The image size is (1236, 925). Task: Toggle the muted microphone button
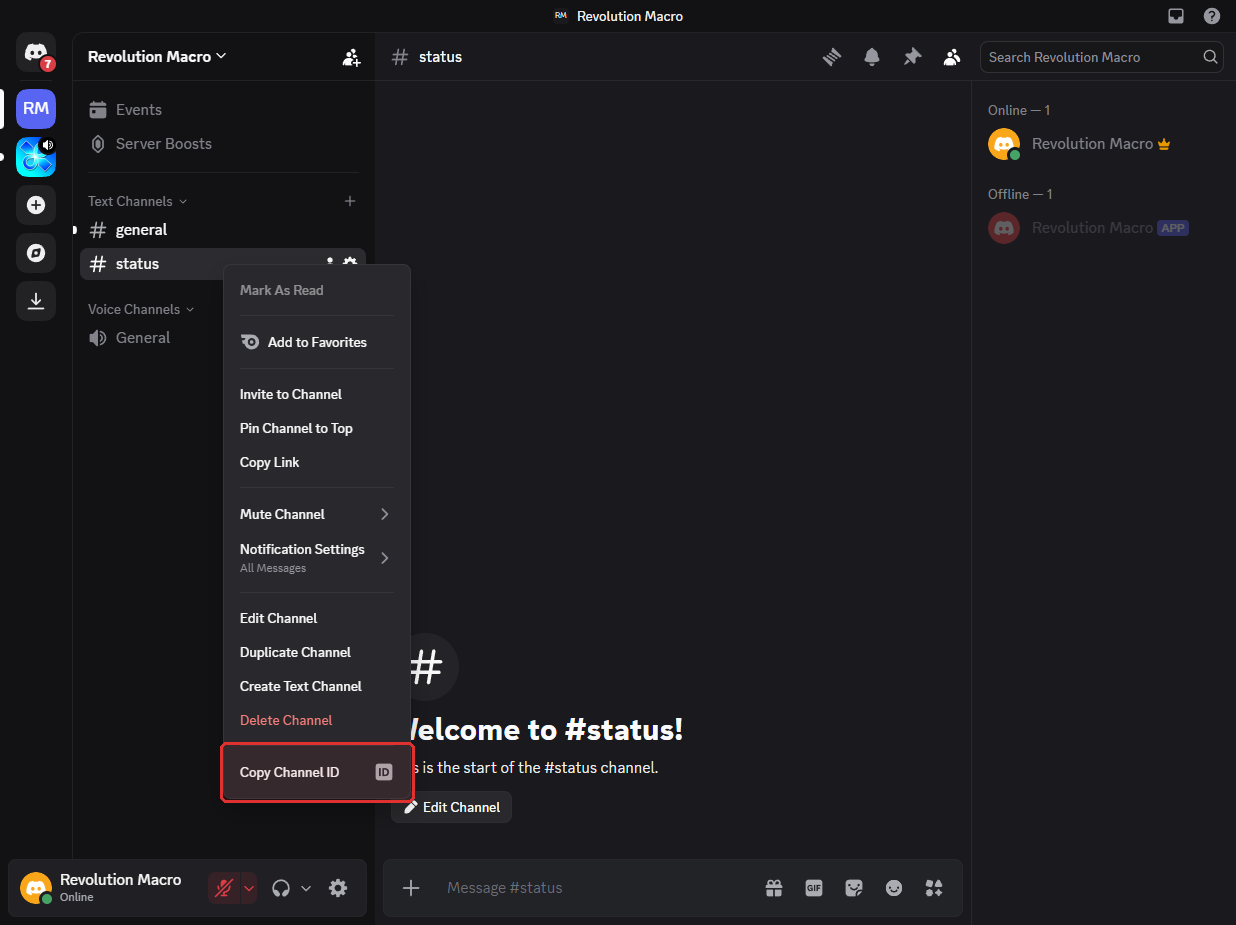(224, 888)
